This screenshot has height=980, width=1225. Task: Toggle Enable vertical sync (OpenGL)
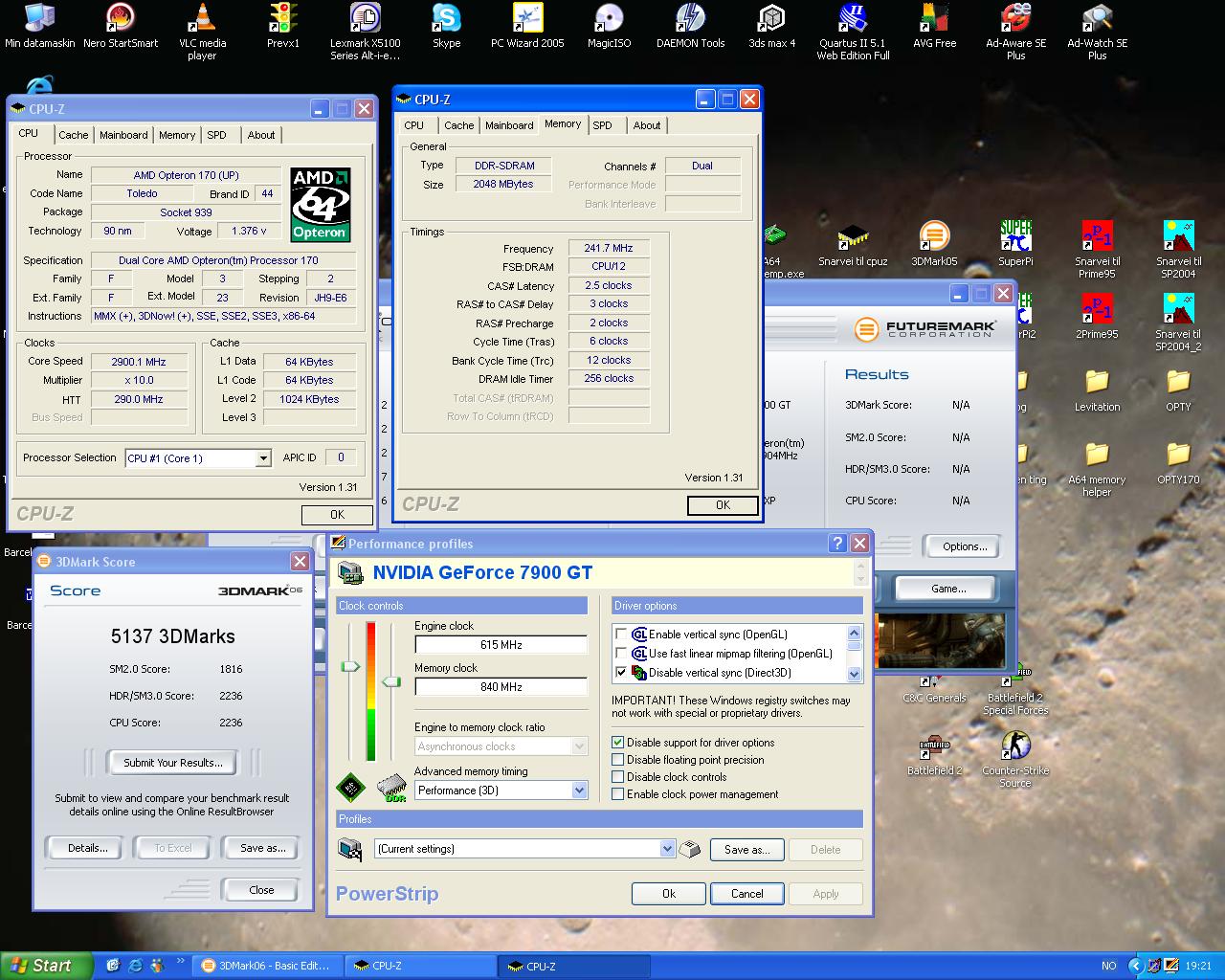point(622,635)
